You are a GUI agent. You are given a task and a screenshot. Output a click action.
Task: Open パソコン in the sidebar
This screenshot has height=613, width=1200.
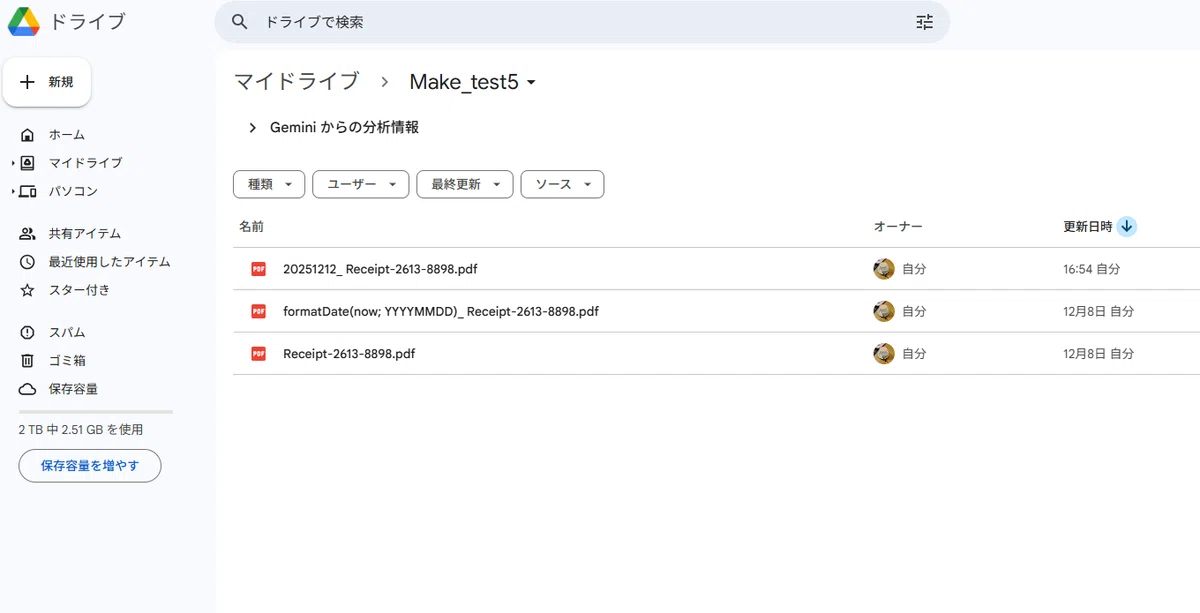[x=73, y=191]
